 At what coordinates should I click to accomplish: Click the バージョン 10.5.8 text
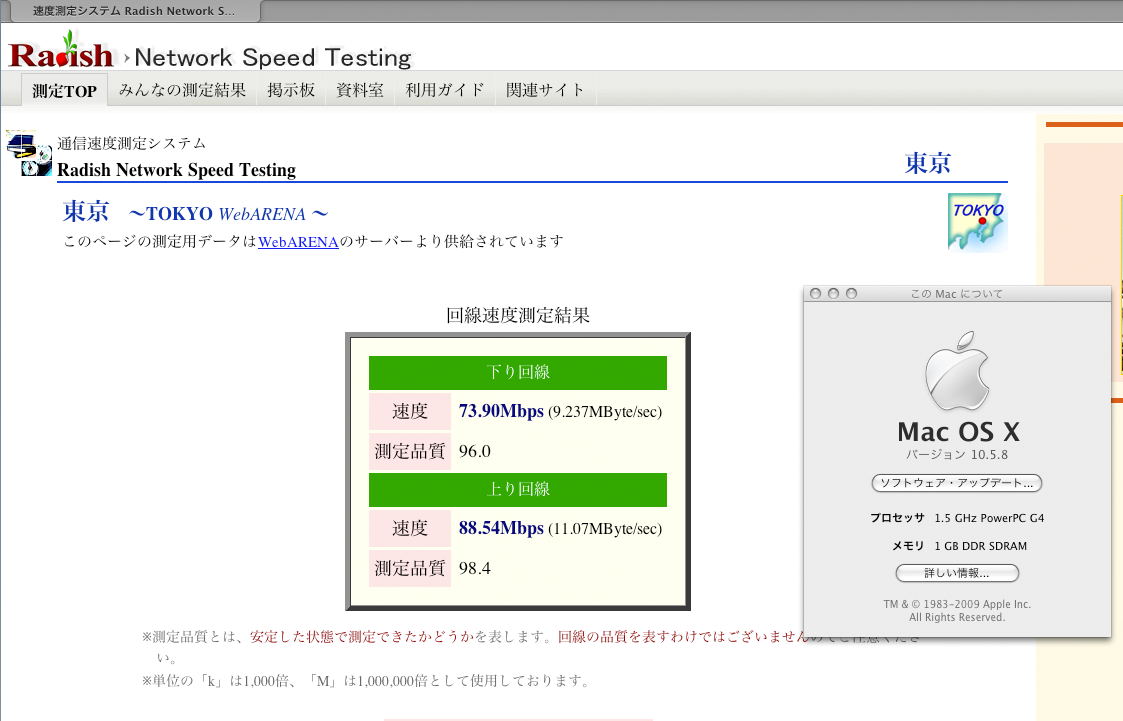[x=957, y=455]
